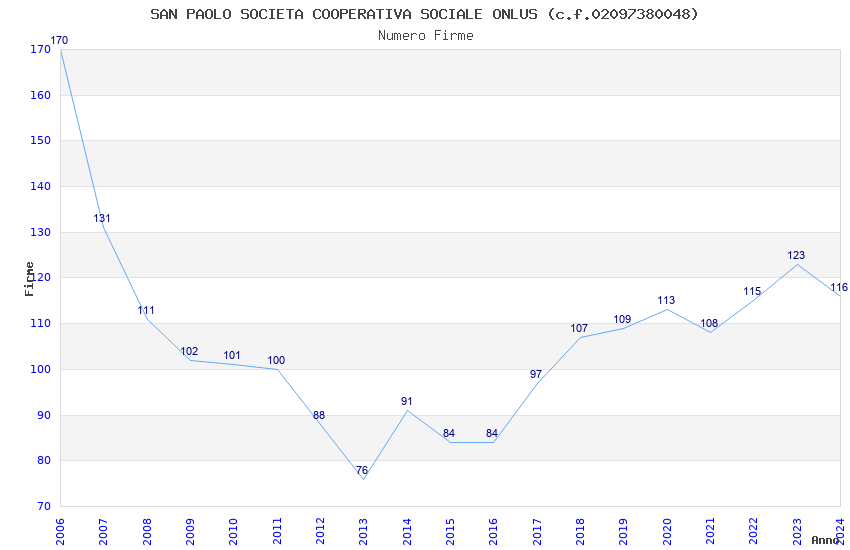Click the data label 91 for 2014
The width and height of the screenshot is (850, 550).
click(407, 402)
